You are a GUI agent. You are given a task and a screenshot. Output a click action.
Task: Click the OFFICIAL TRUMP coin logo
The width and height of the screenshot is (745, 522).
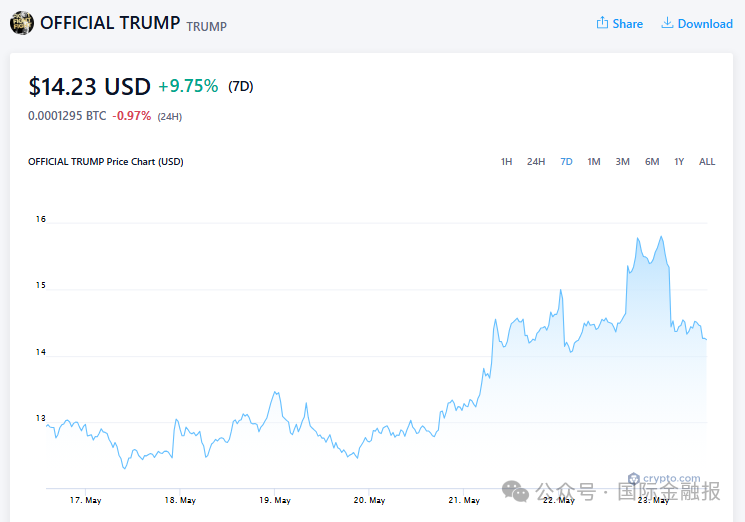pyautogui.click(x=22, y=23)
